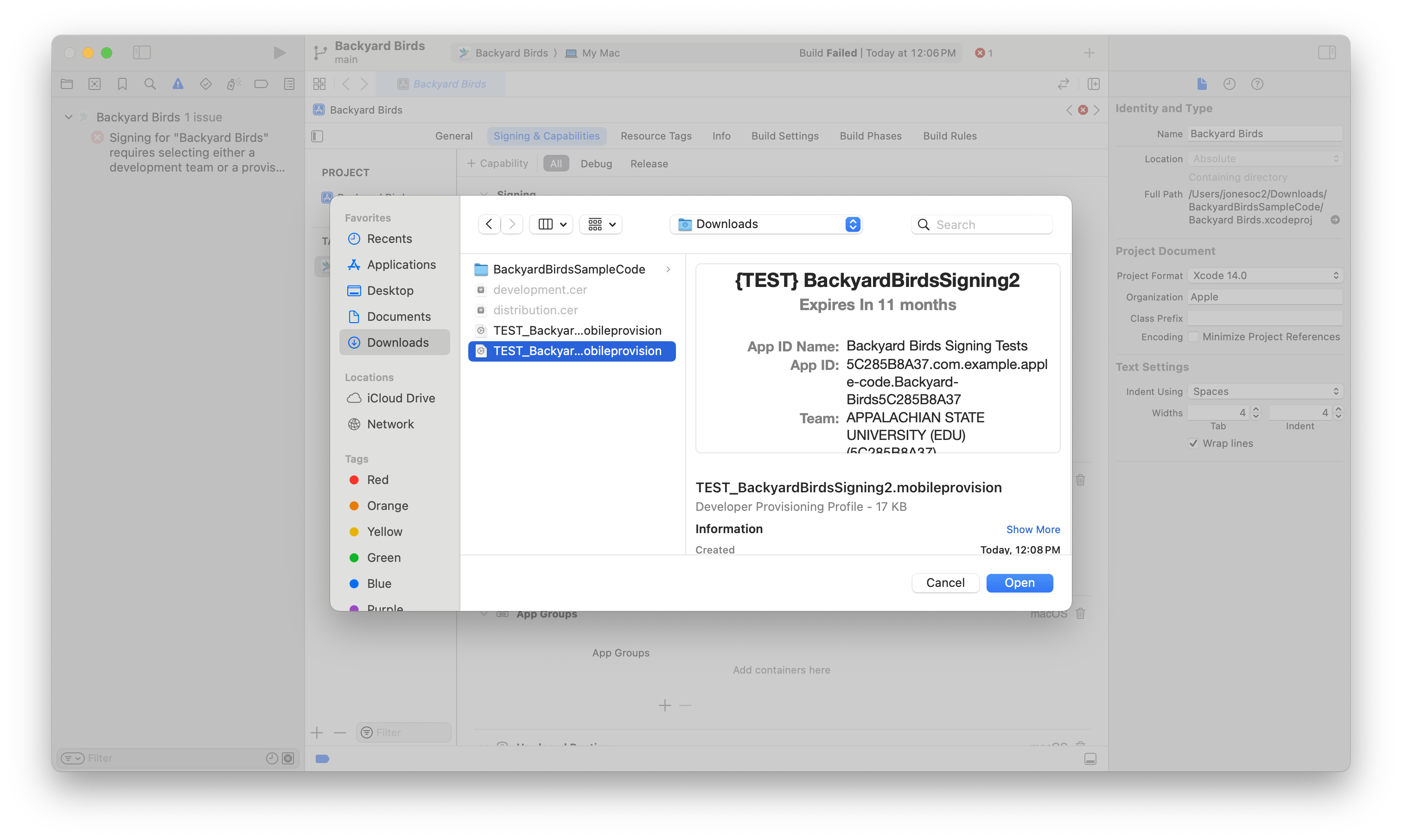This screenshot has height=840, width=1402.
Task: Select the History inspector clock icon
Action: click(1230, 84)
